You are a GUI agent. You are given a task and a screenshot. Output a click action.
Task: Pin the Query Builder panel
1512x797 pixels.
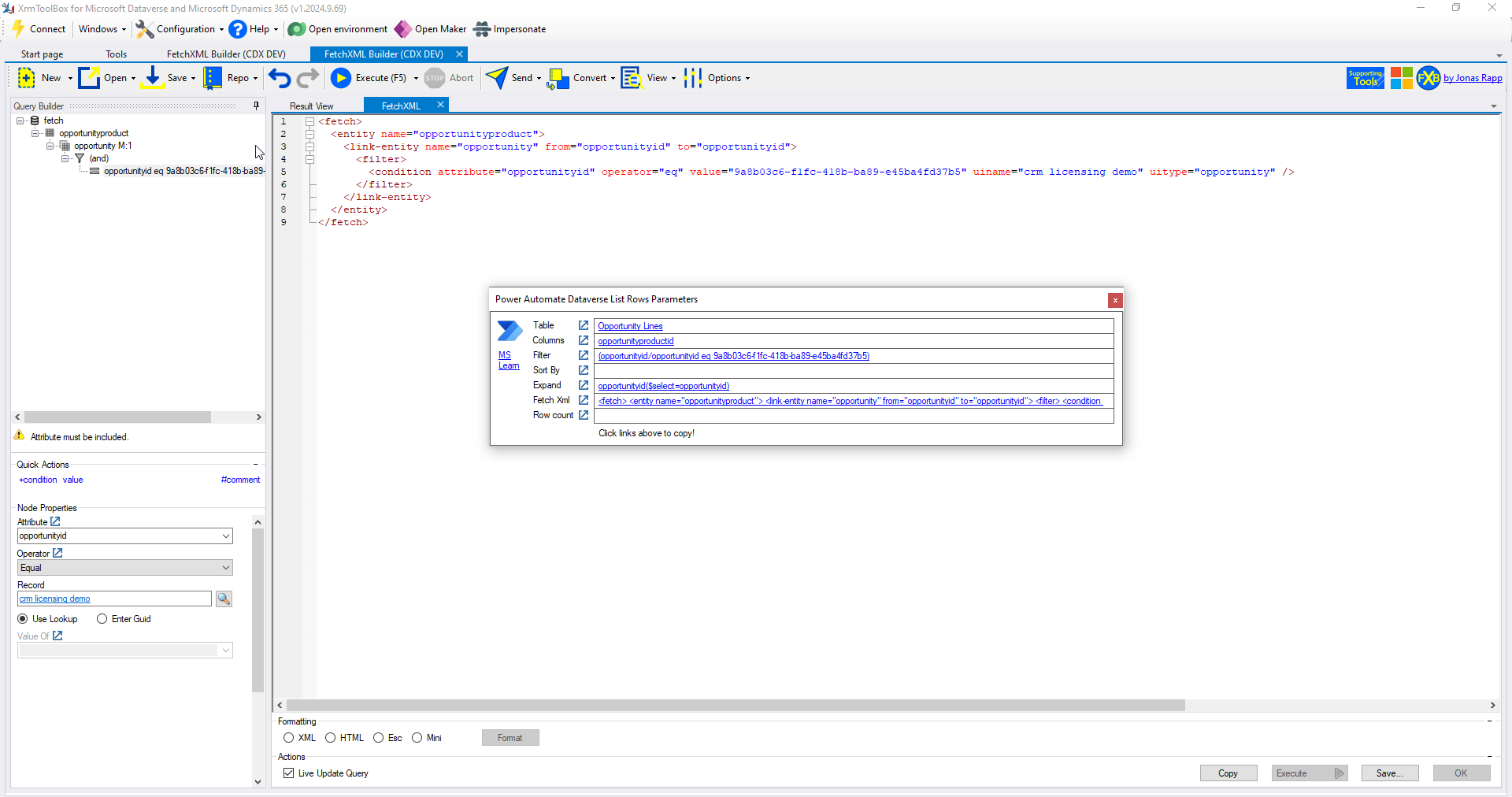pyautogui.click(x=256, y=106)
